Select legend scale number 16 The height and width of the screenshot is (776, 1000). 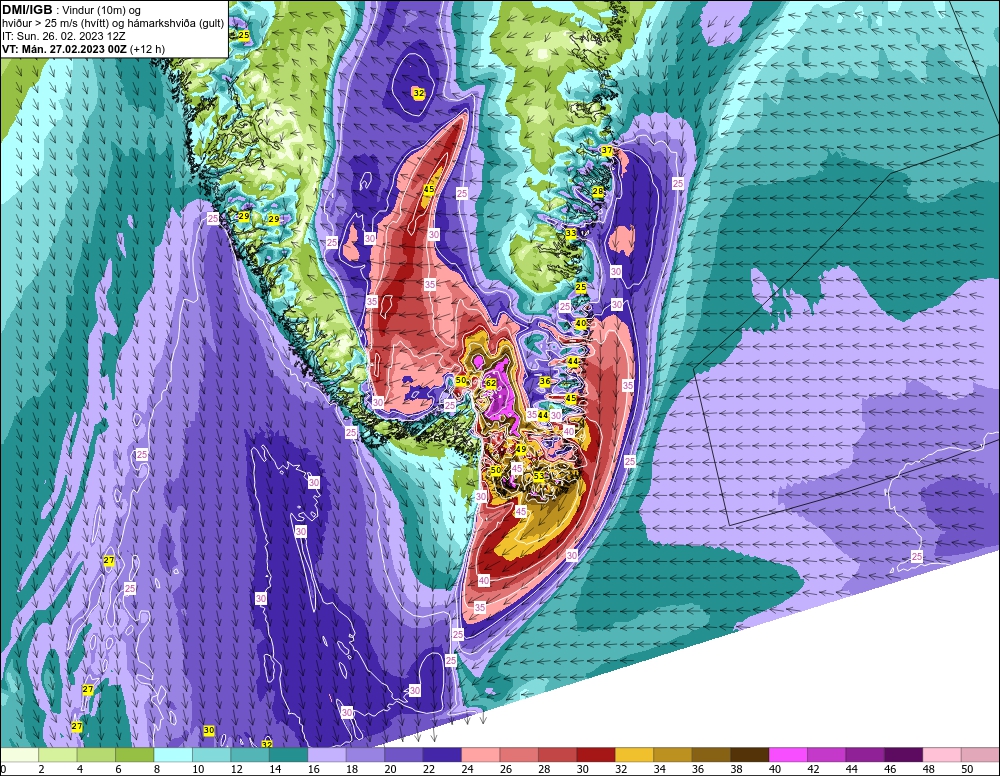point(313,769)
